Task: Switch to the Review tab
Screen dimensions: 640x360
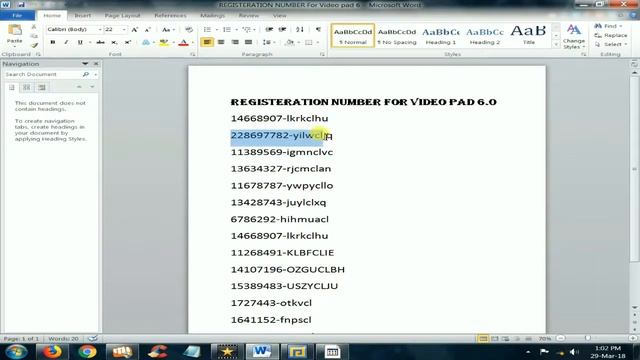Action: coord(249,16)
